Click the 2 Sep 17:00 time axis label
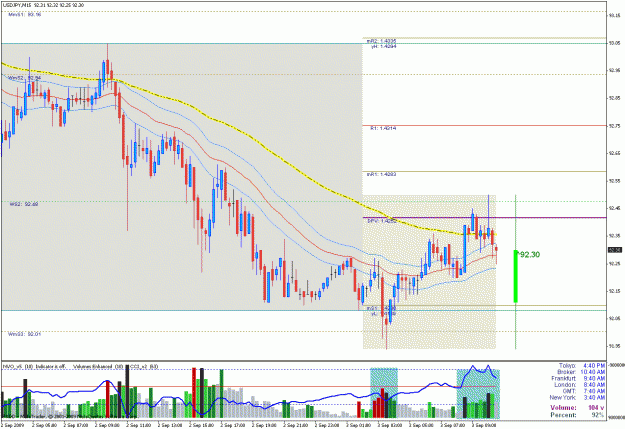 tap(233, 425)
